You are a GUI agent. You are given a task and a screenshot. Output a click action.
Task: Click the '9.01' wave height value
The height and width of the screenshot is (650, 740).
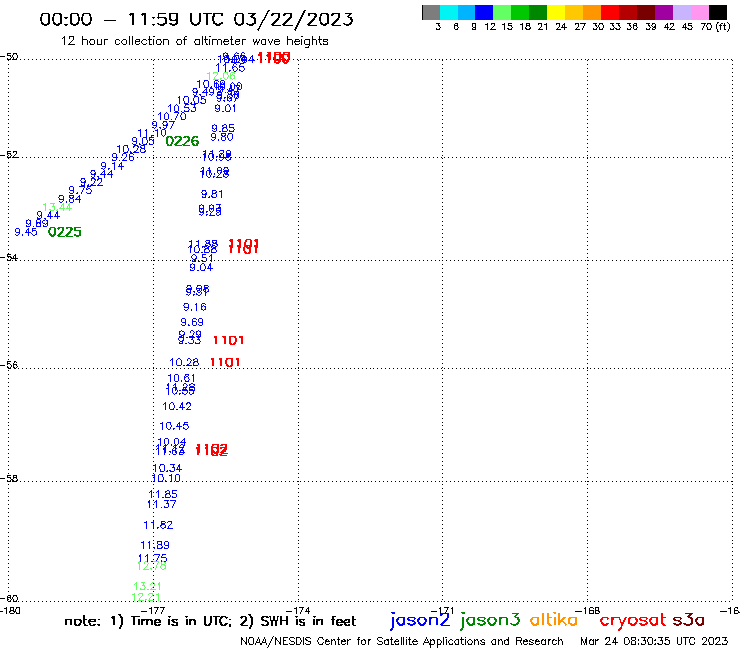(x=225, y=108)
